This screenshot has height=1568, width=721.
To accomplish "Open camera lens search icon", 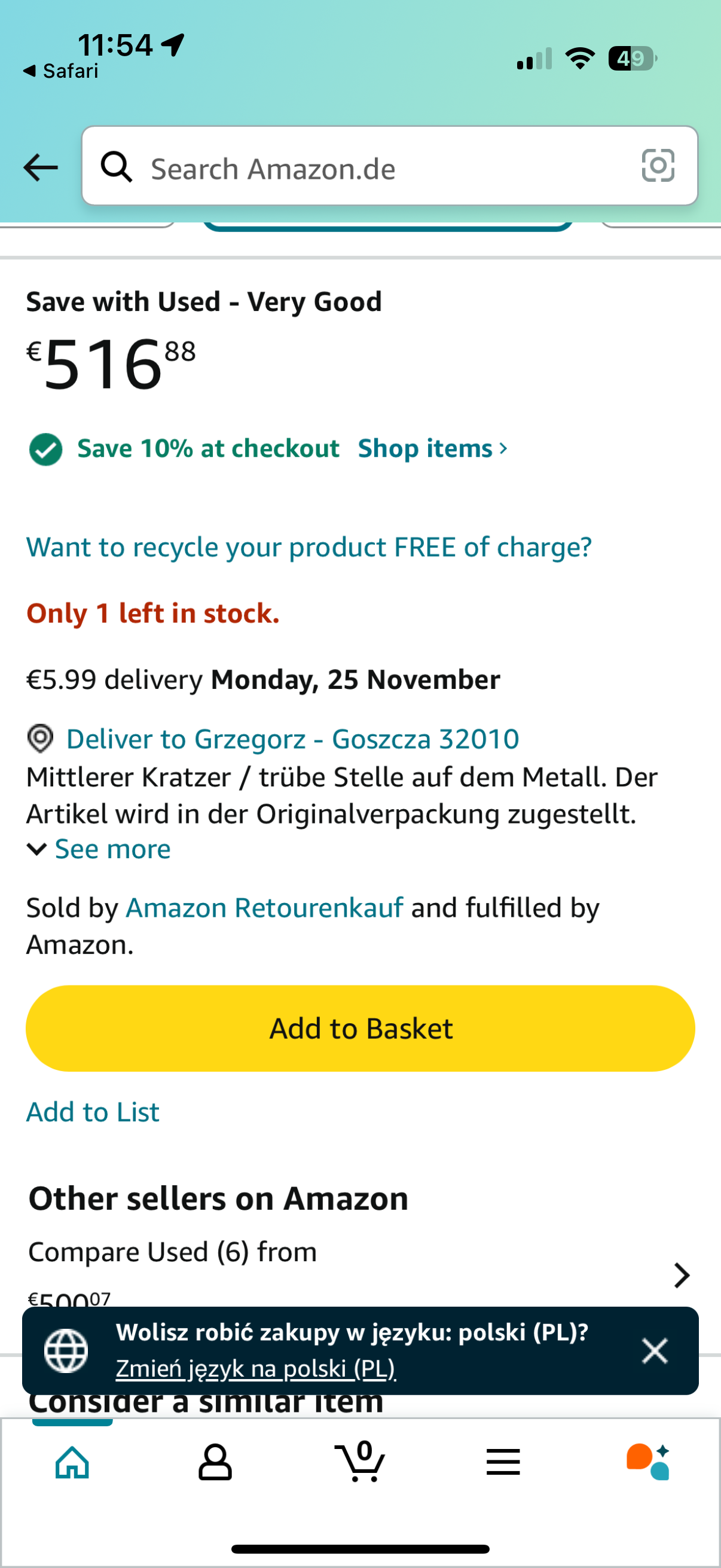I will click(658, 166).
